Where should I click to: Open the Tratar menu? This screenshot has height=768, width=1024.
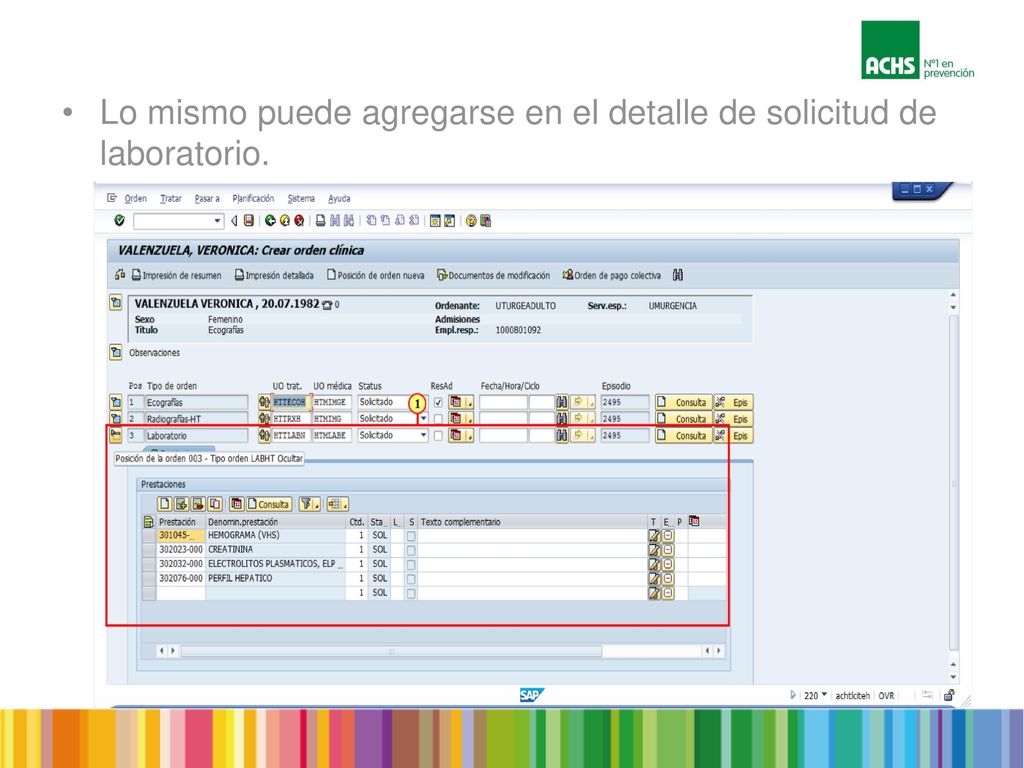click(170, 199)
